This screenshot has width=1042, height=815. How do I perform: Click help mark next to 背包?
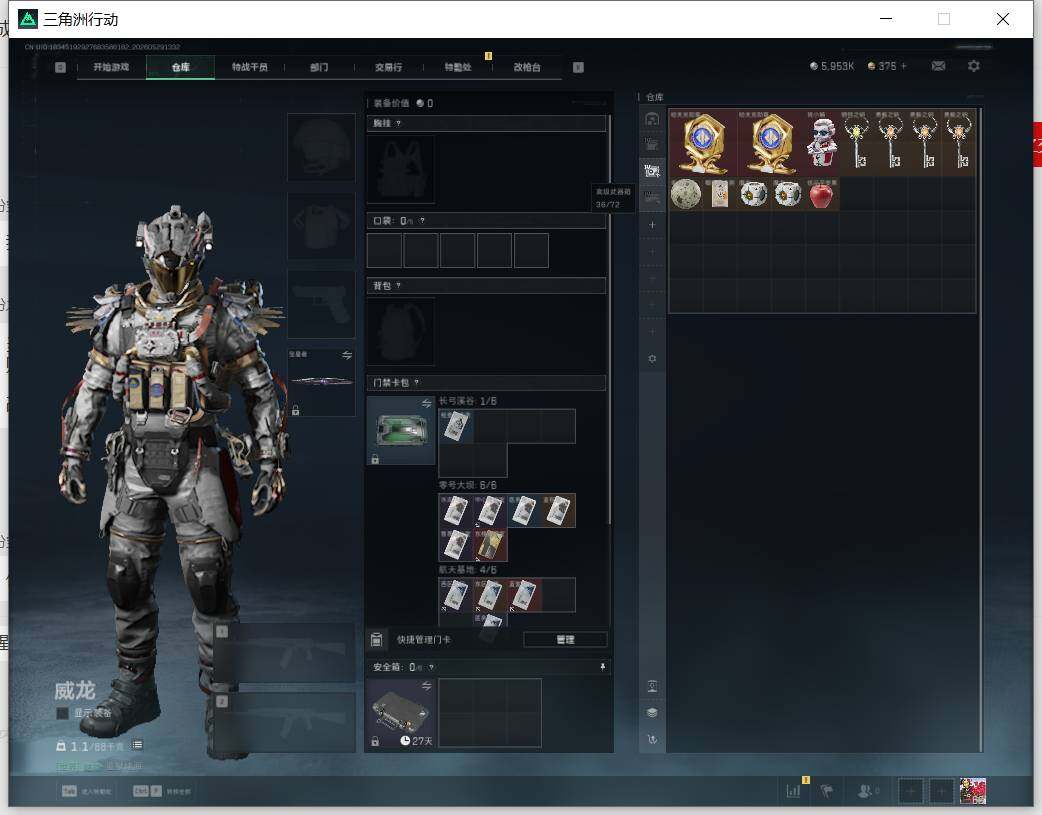[x=398, y=286]
